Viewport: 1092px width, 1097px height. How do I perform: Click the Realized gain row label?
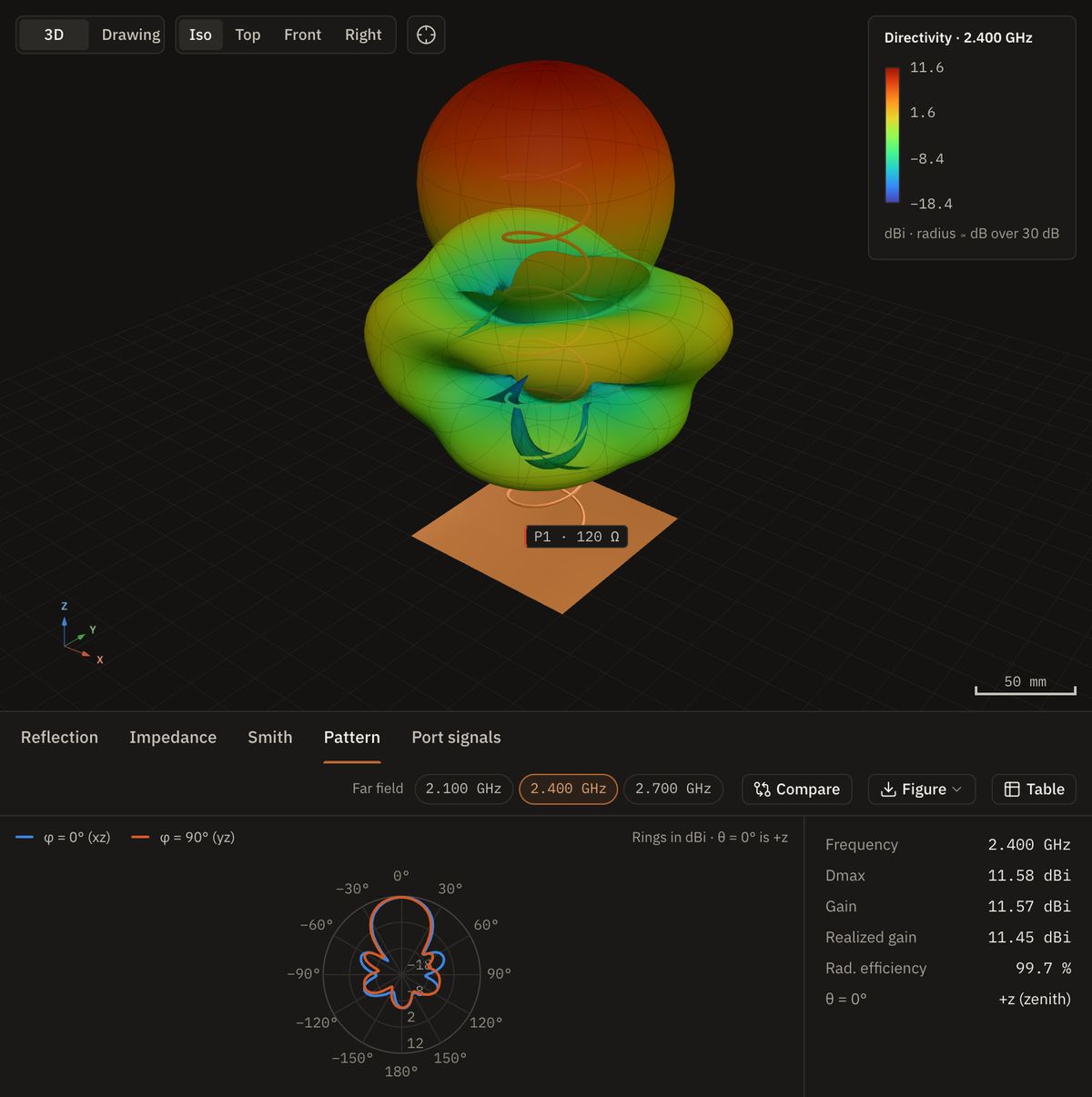coord(871,937)
